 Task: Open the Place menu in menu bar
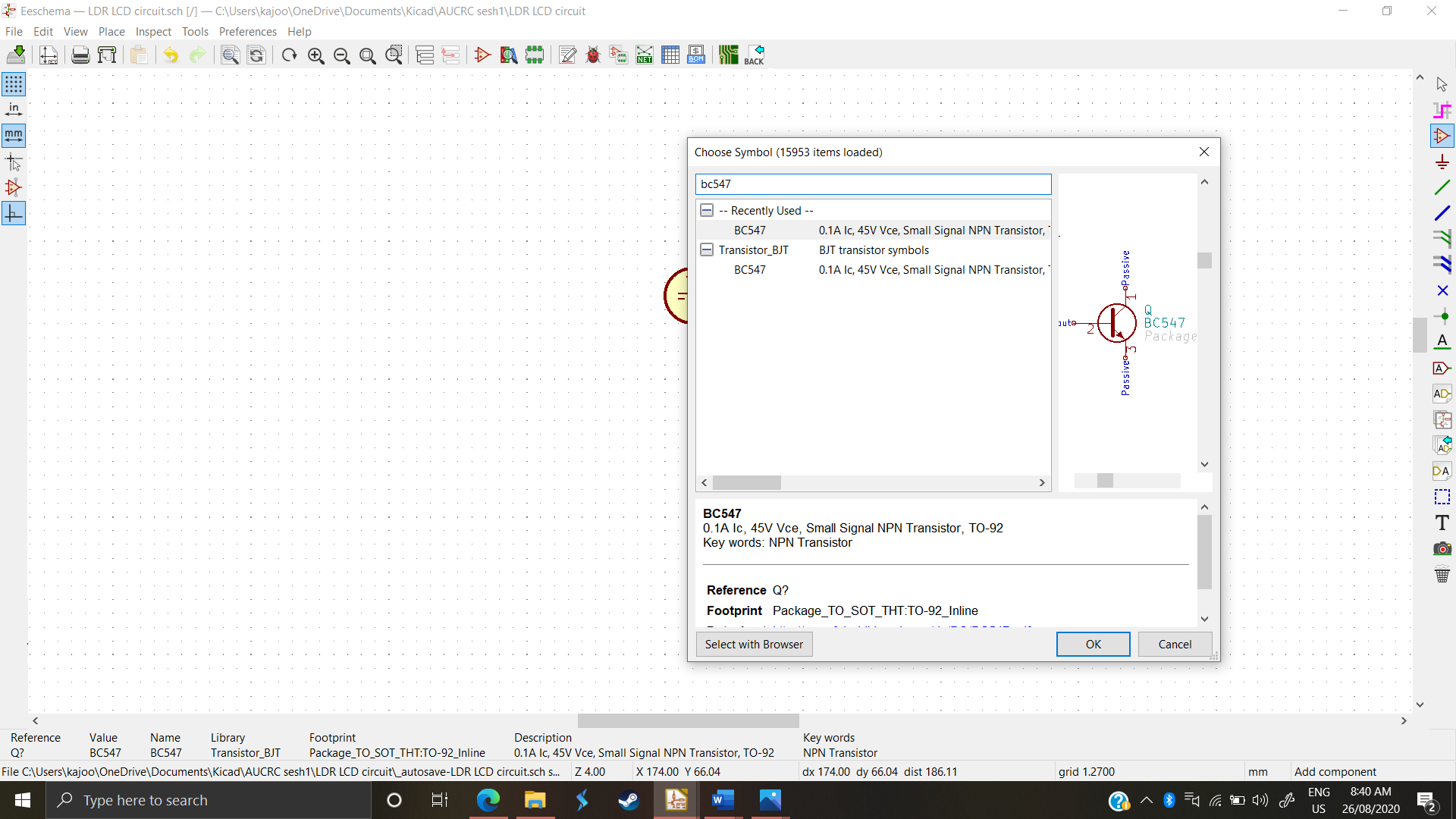pos(111,31)
